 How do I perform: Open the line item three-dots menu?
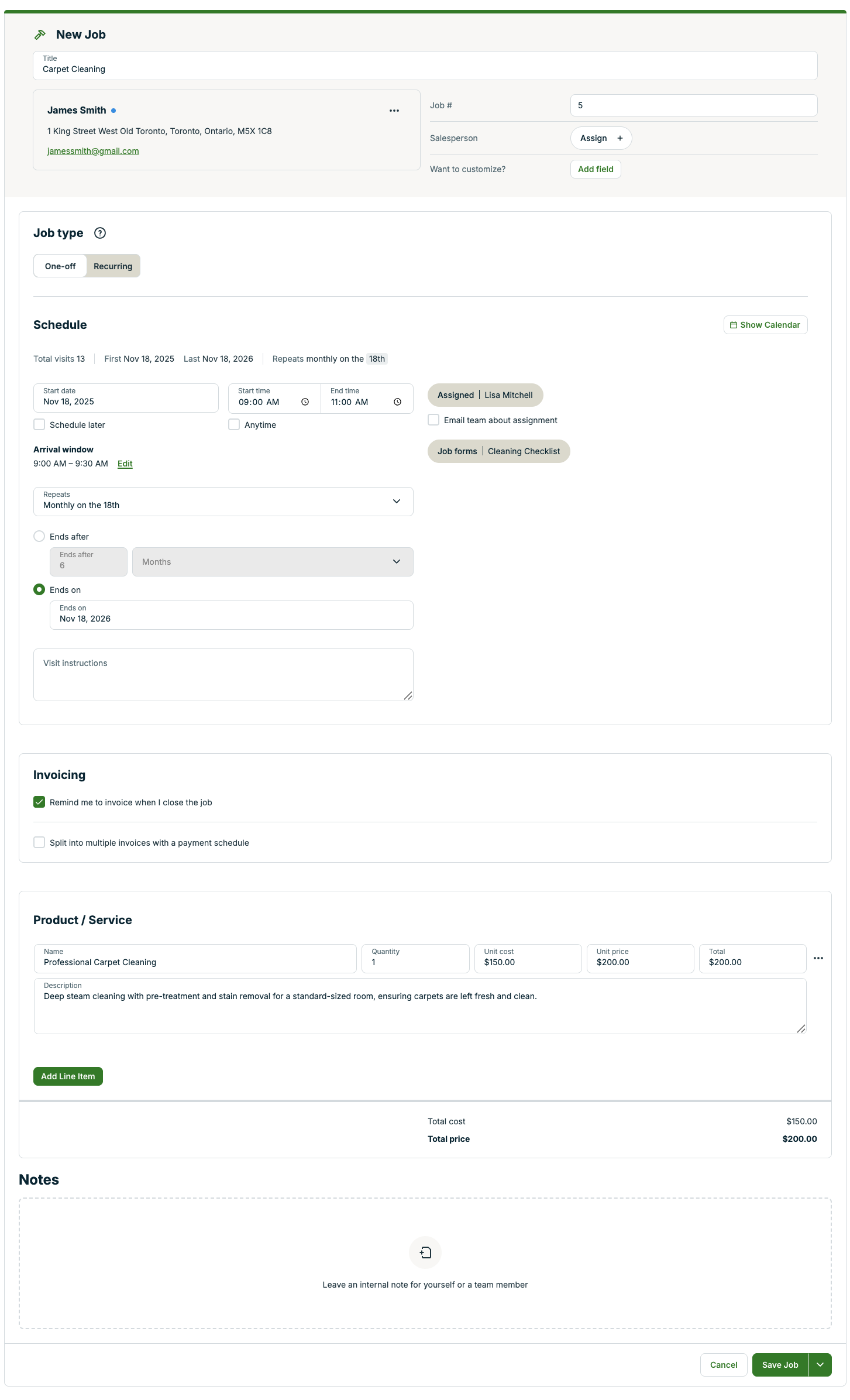pos(818,958)
